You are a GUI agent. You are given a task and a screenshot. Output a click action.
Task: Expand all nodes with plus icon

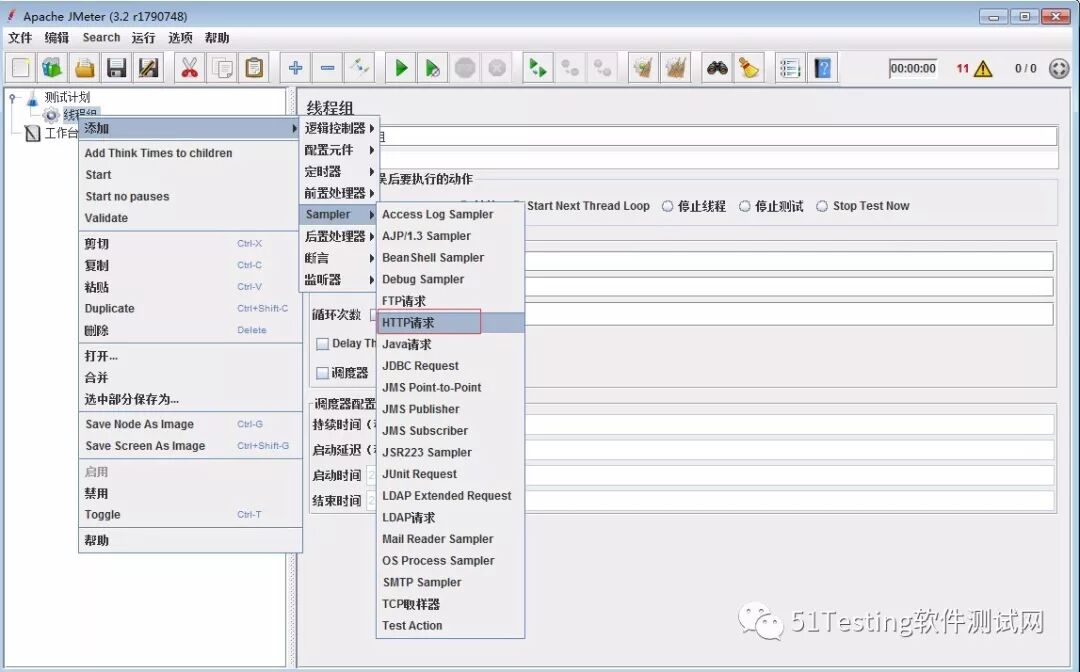coord(295,67)
